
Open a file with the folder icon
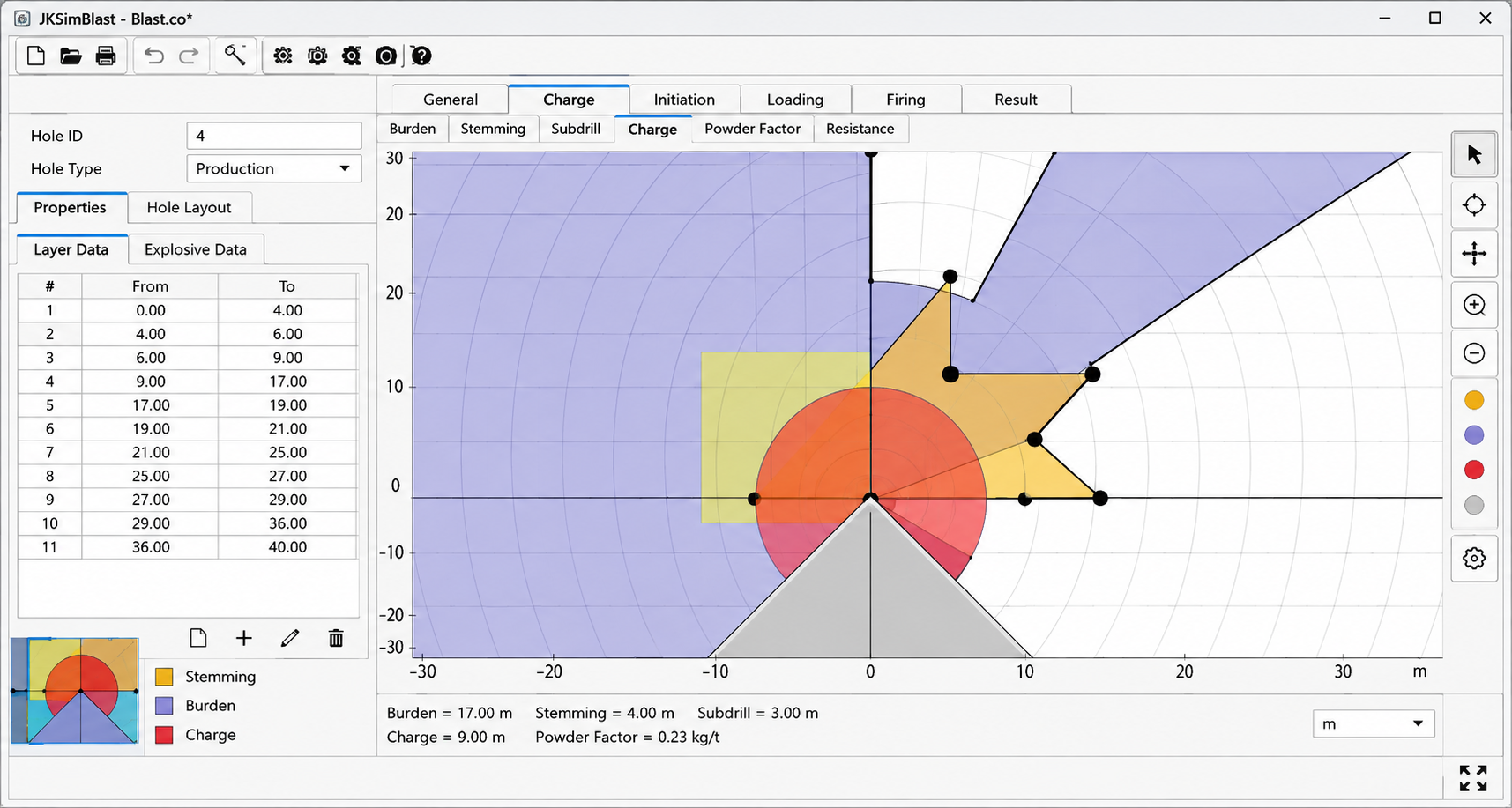(x=71, y=56)
